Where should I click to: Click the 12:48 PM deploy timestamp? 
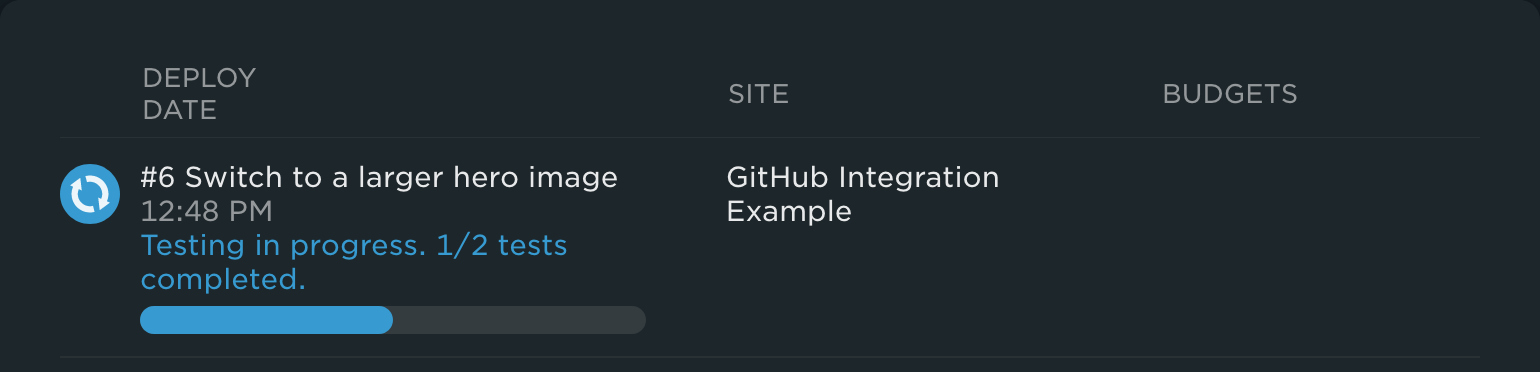click(206, 212)
